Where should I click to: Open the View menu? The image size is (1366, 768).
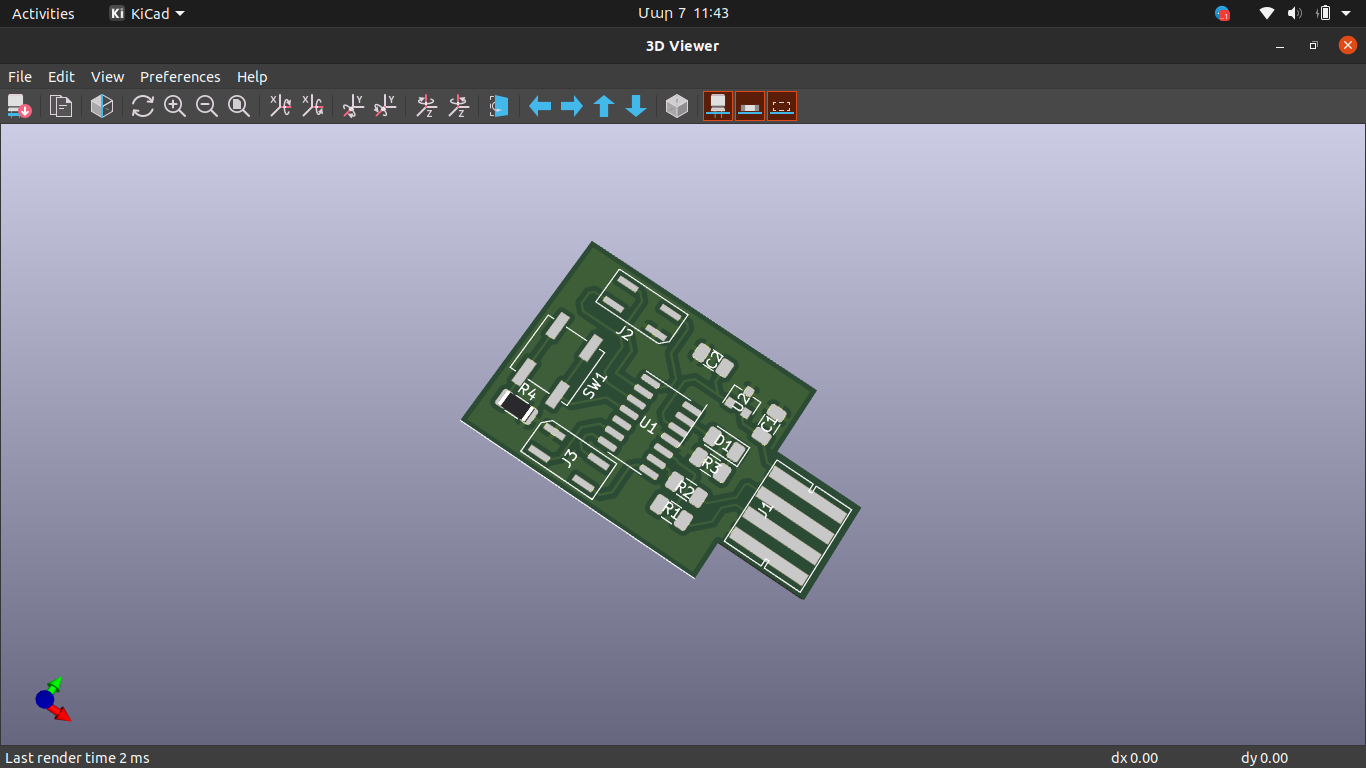107,77
